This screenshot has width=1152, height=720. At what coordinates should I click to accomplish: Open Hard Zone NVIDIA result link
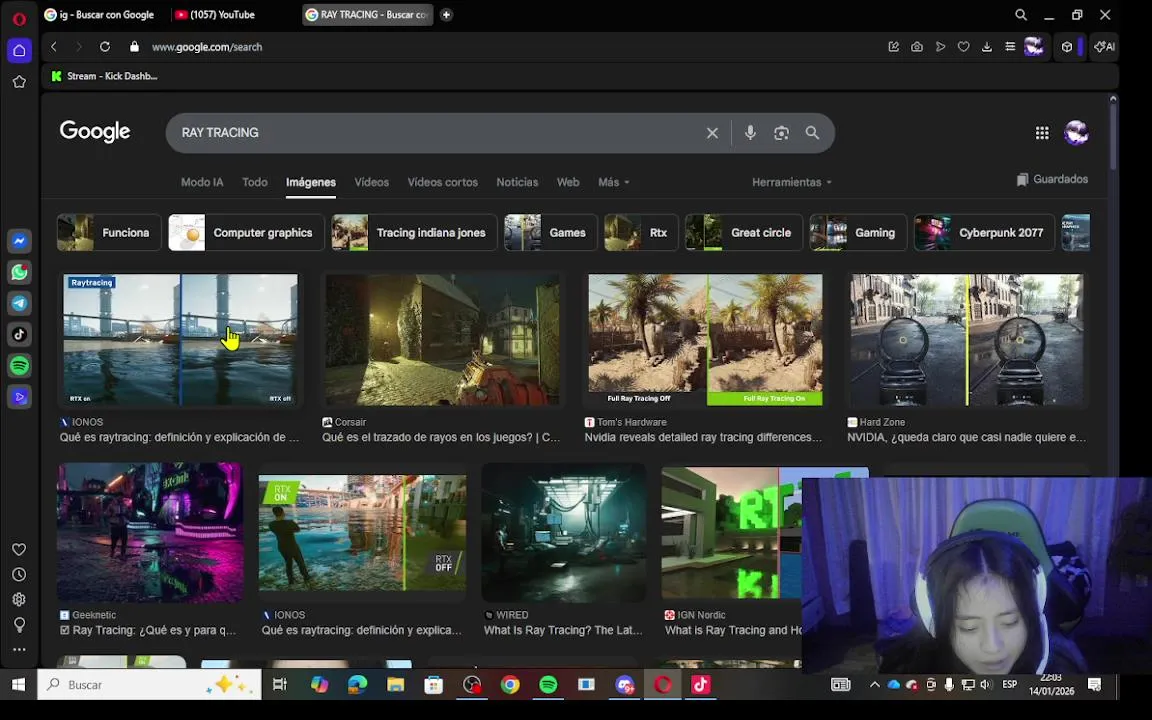click(x=966, y=437)
